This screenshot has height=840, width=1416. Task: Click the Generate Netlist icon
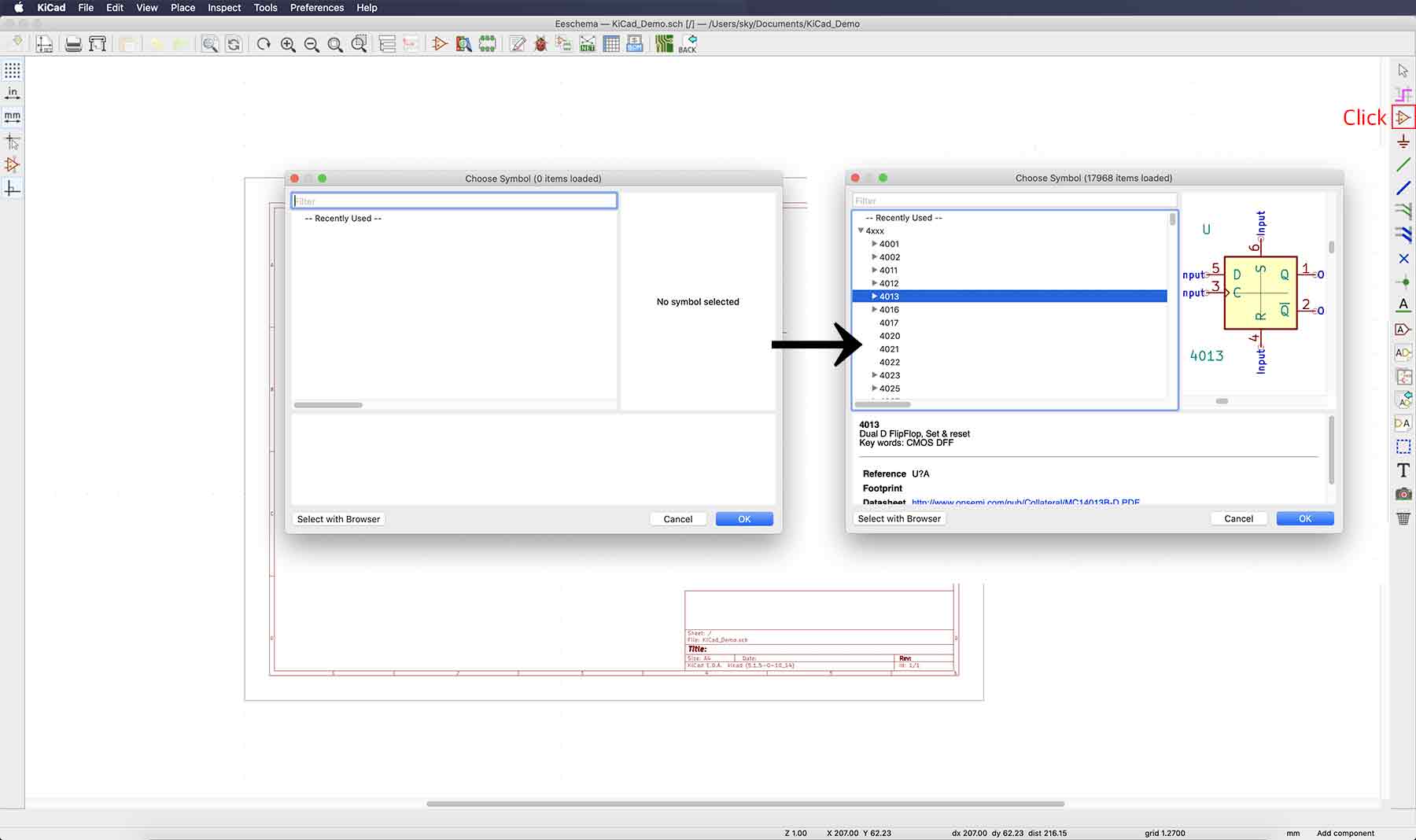[588, 44]
